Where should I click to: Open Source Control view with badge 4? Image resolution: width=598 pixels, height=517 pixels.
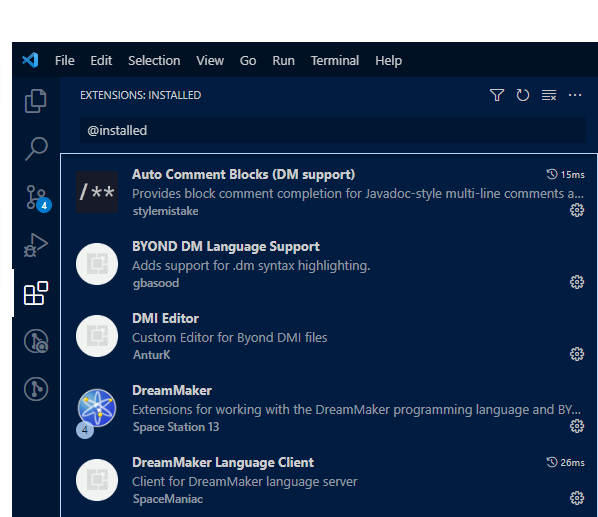click(x=38, y=197)
